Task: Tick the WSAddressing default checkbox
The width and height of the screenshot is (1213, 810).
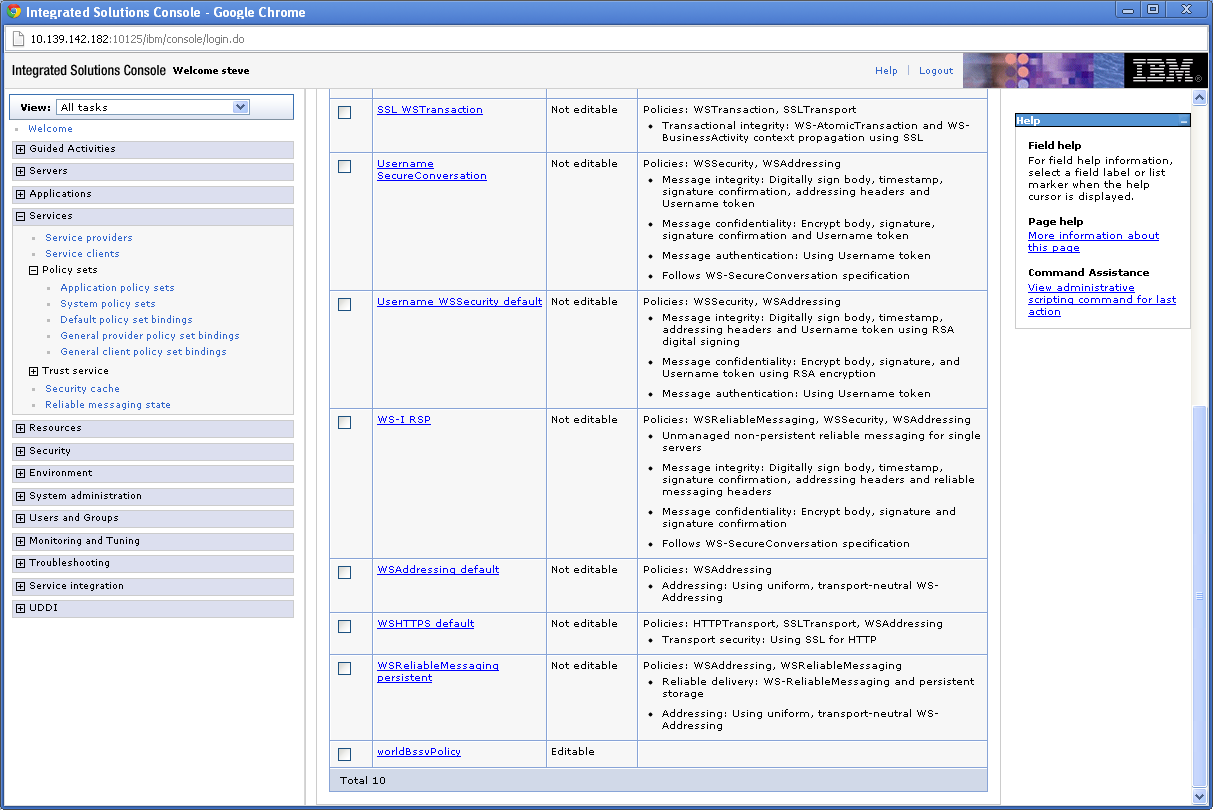Action: pos(344,572)
